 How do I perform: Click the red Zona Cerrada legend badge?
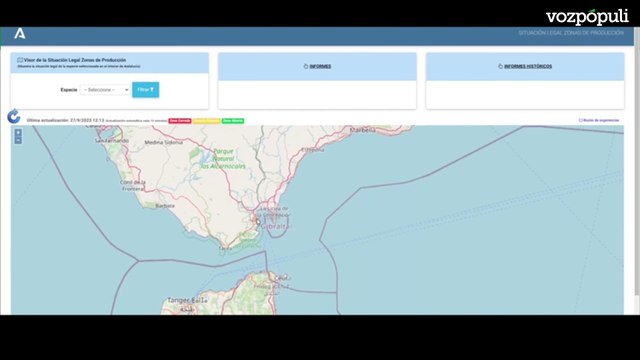point(180,121)
